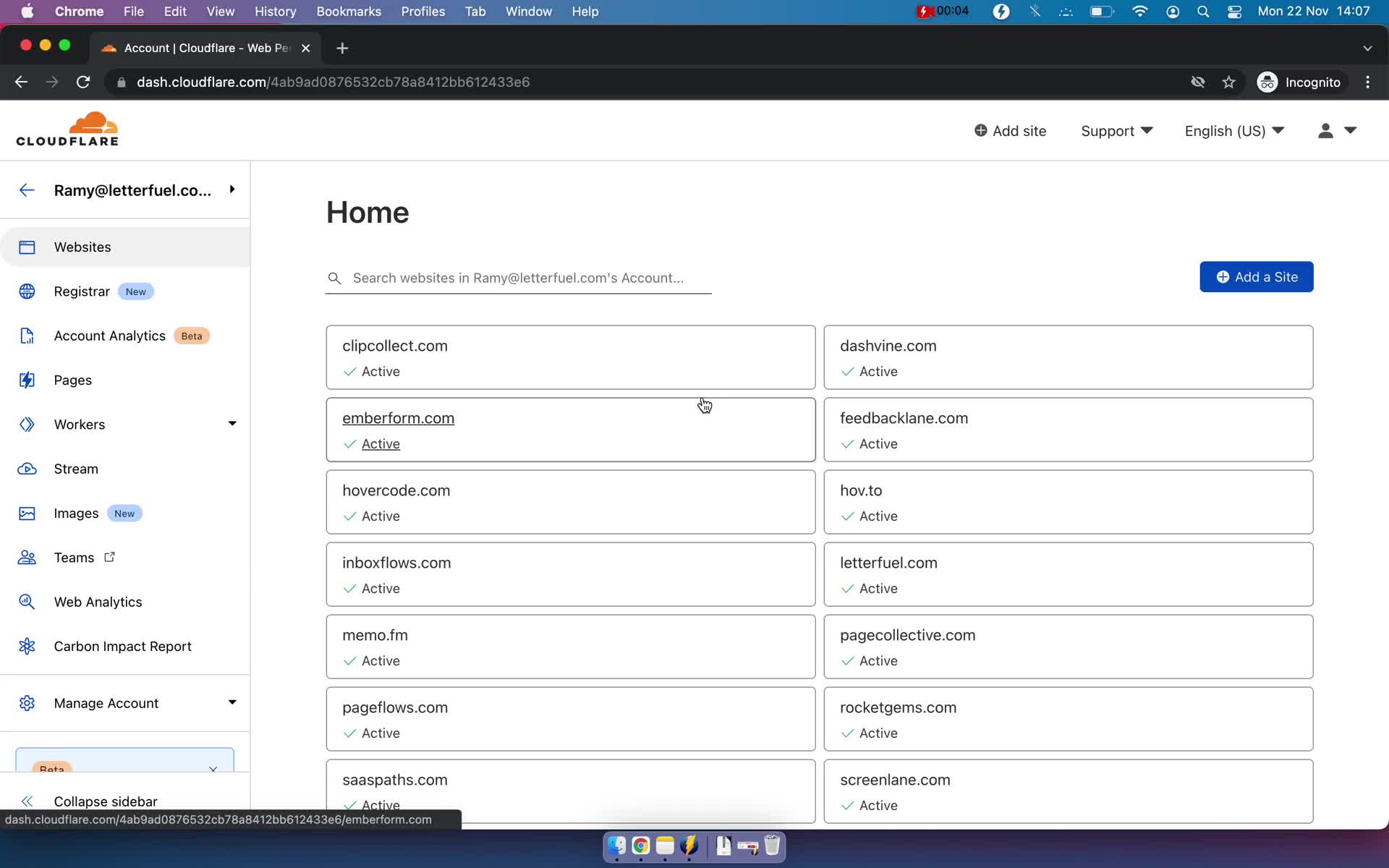Click the emberform.com link
This screenshot has height=868, width=1389.
[398, 418]
